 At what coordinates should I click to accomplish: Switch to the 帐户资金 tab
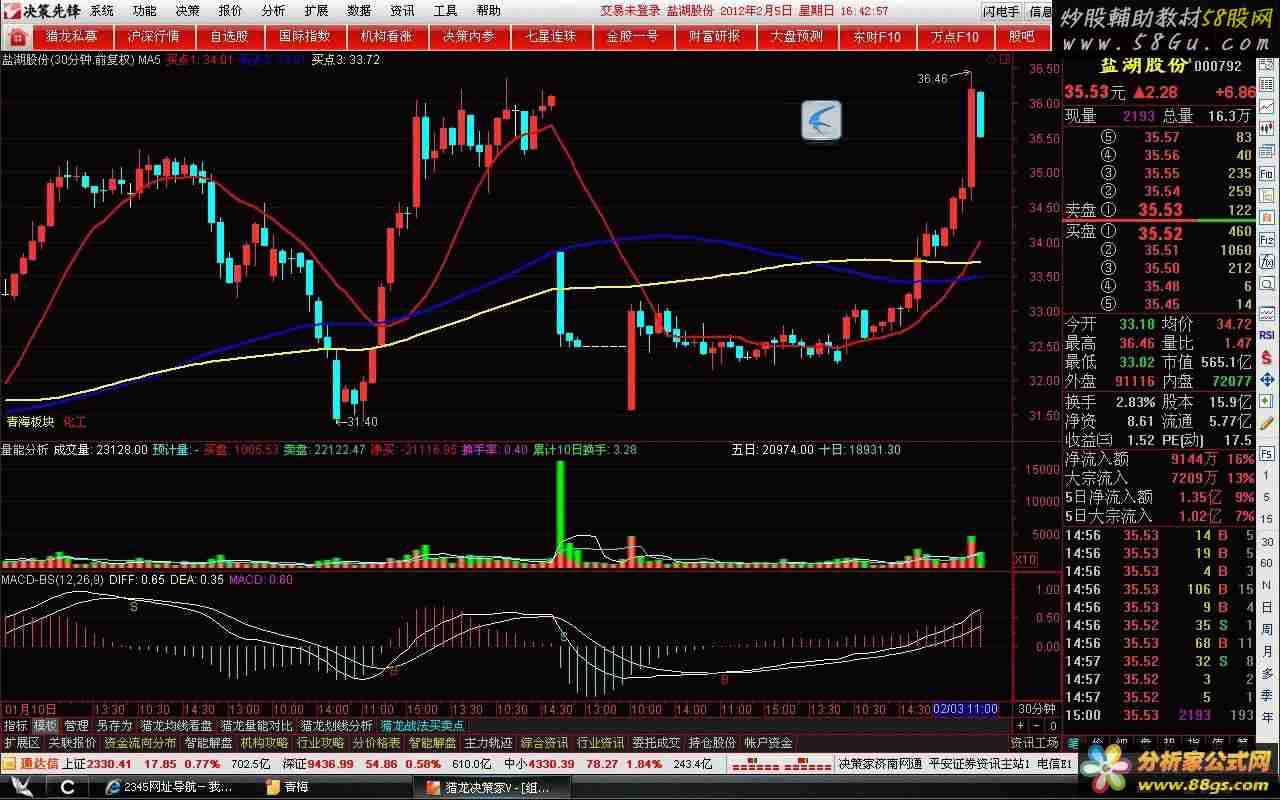tap(768, 742)
